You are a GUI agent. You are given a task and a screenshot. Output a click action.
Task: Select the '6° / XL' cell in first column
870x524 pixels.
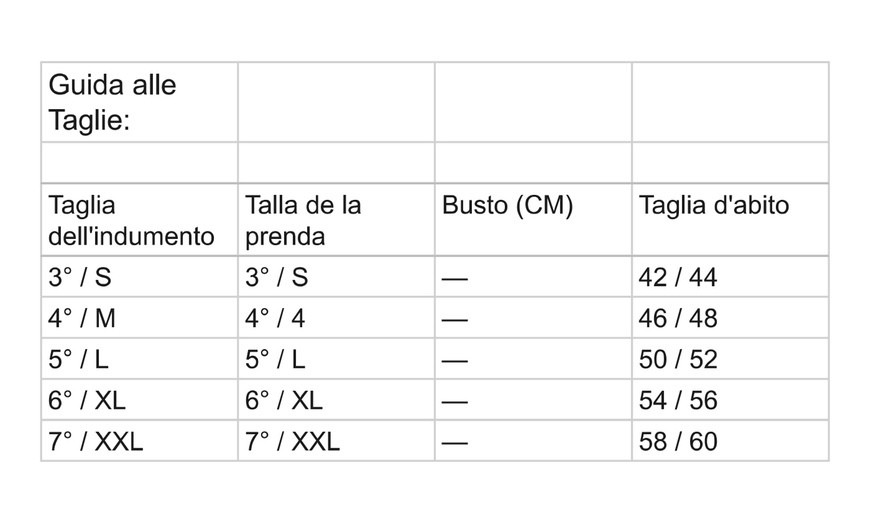point(140,400)
